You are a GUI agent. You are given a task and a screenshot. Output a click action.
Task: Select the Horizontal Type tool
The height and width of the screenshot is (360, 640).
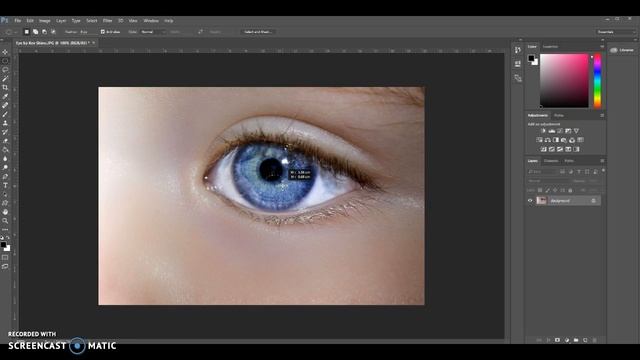tap(5, 185)
